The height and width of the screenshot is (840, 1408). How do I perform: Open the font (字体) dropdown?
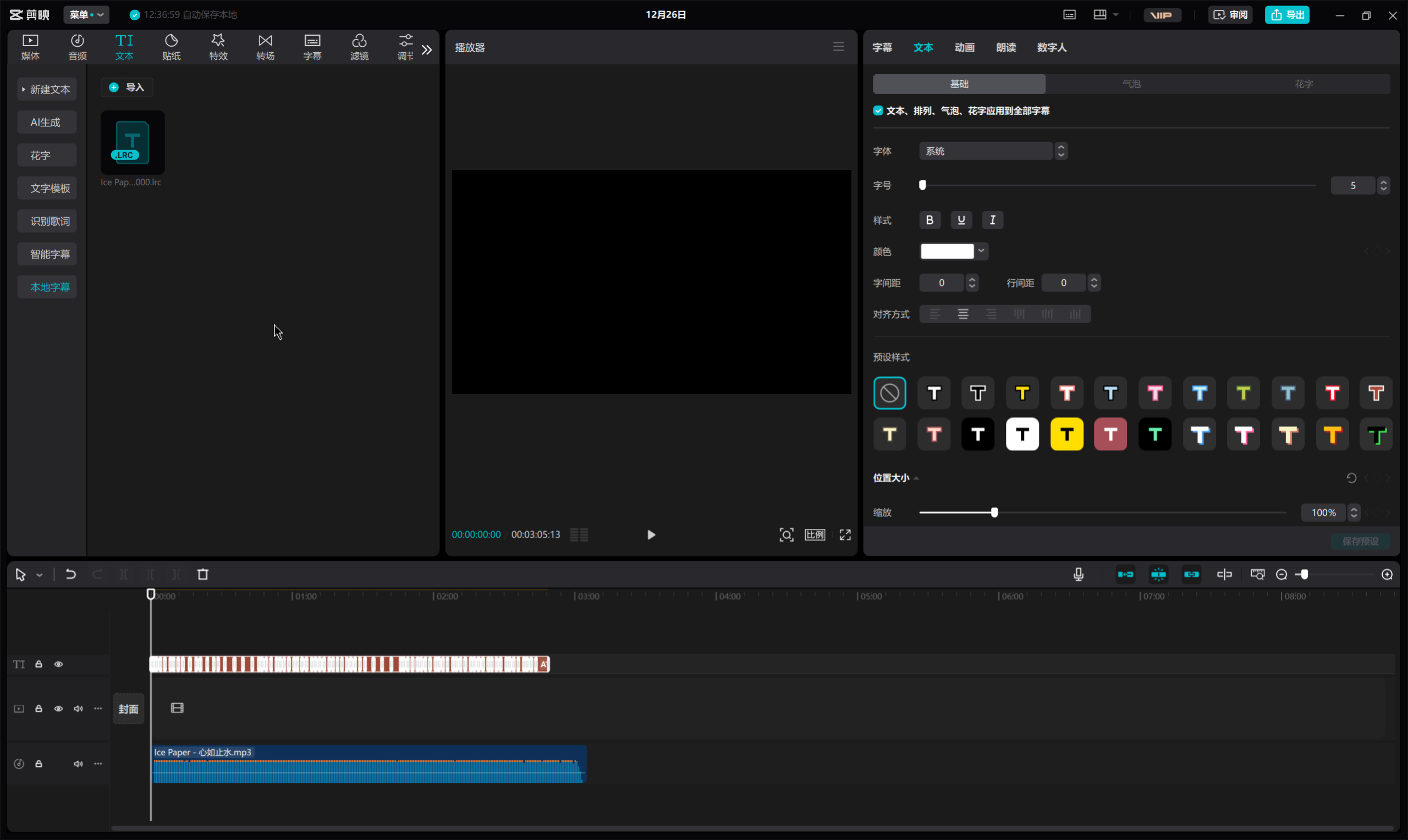click(986, 151)
